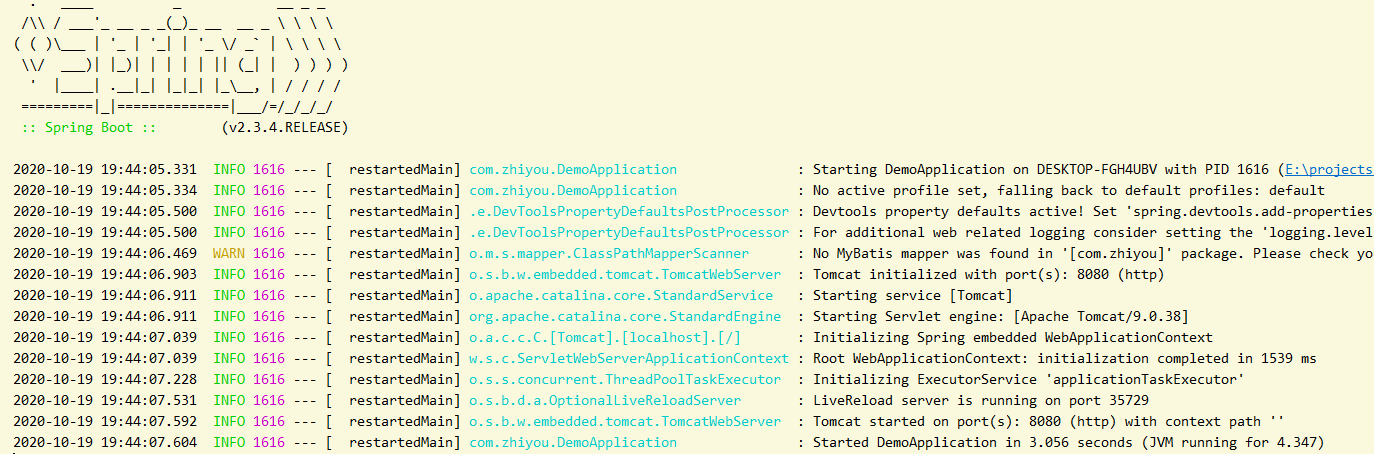
Task: Click timestamp 2020-10-19 19:44:07.592
Action: click(x=105, y=422)
